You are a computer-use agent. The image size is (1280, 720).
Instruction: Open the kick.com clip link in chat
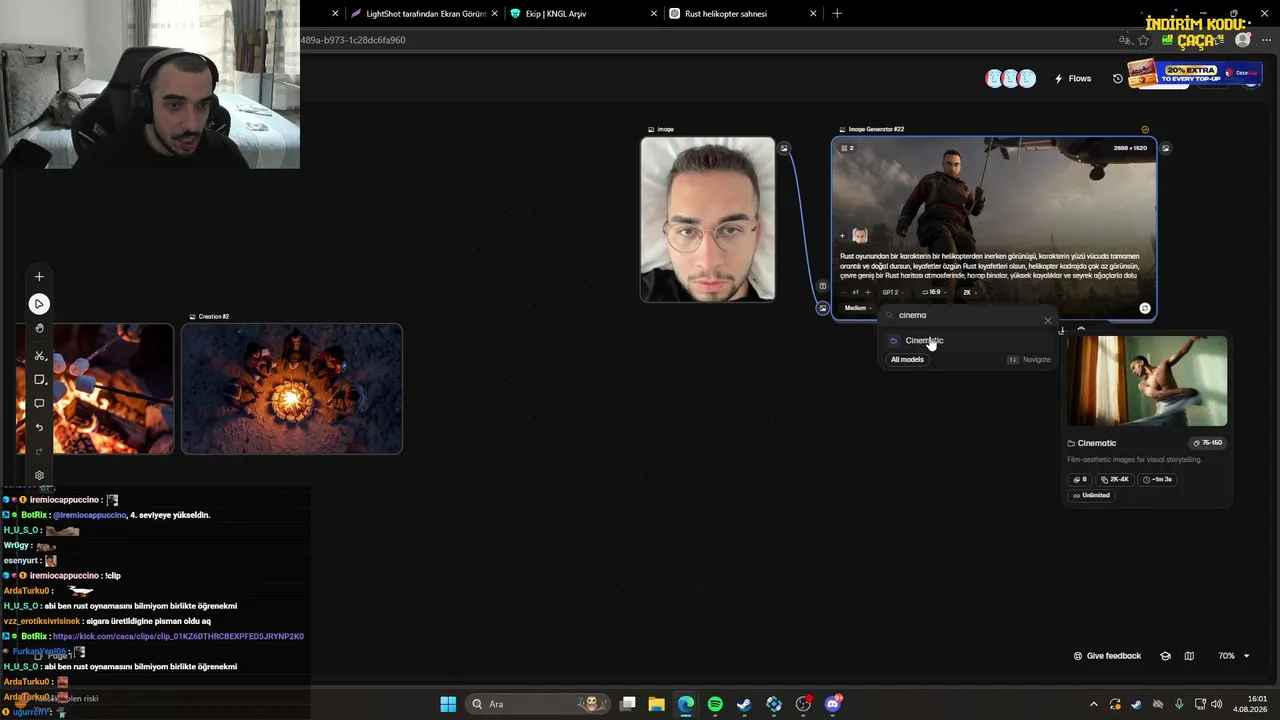point(178,636)
